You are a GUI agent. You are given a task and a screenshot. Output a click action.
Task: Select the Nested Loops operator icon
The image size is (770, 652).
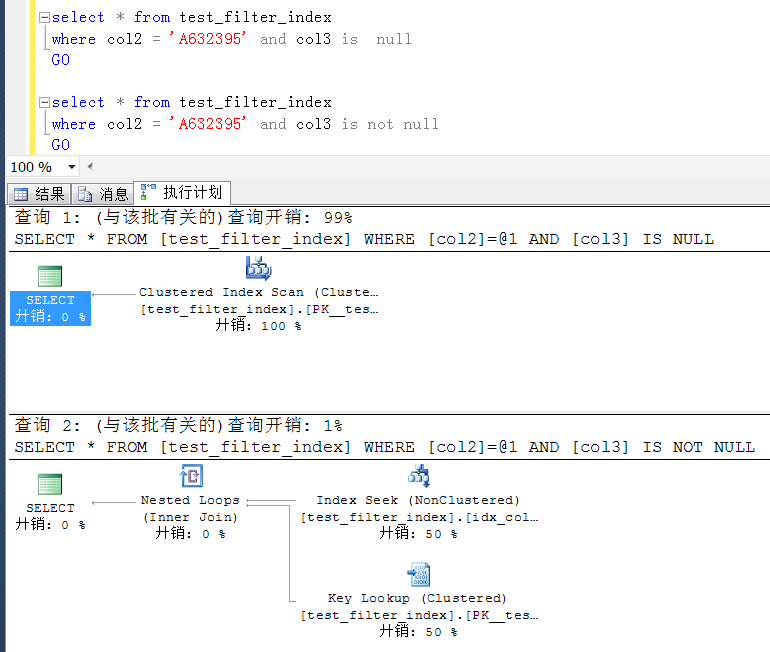click(190, 476)
